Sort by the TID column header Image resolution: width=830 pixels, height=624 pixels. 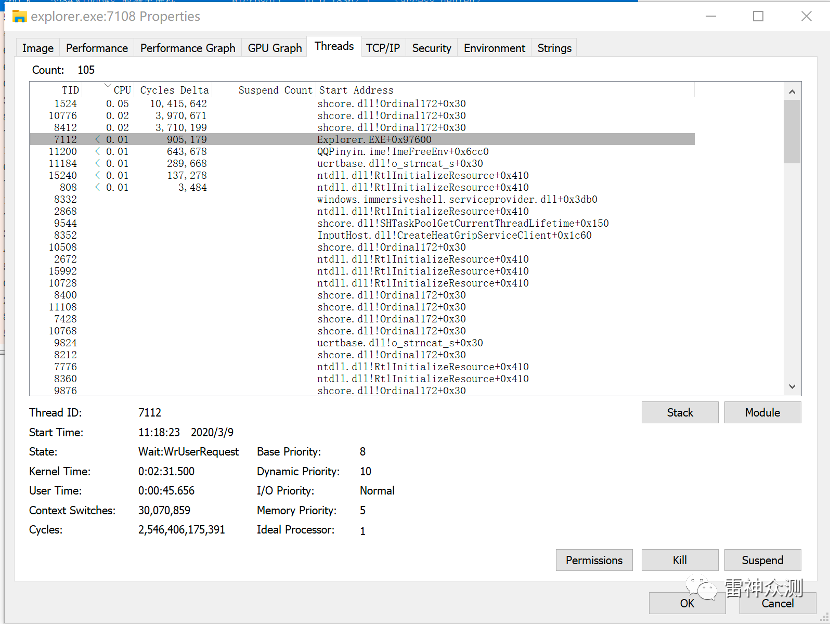(70, 90)
